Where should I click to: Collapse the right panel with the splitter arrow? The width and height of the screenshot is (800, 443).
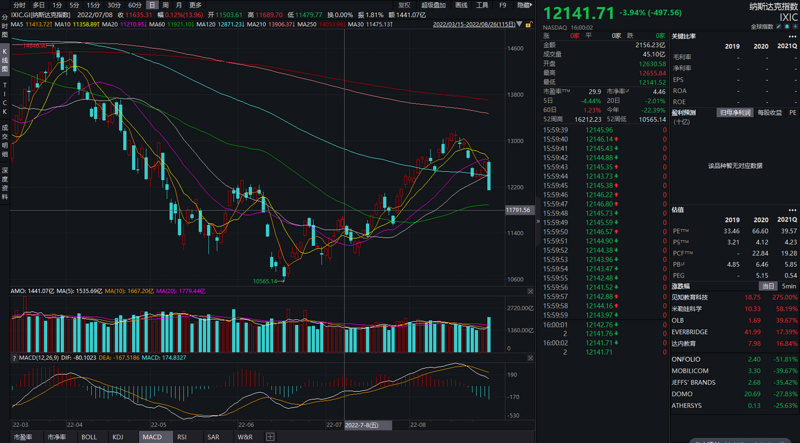[538, 222]
